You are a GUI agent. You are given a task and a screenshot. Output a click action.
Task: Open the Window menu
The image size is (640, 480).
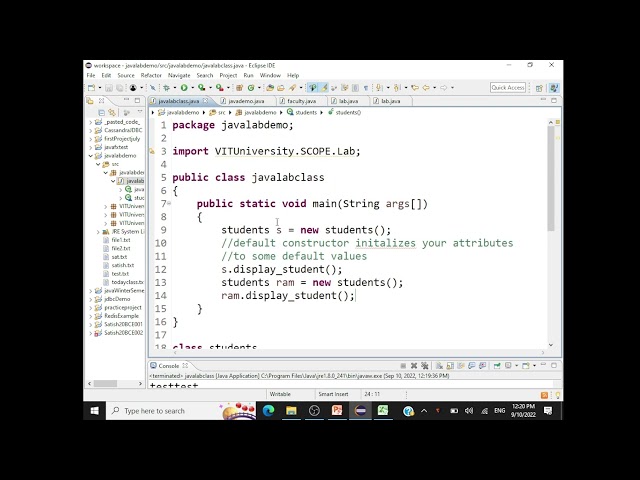pyautogui.click(x=270, y=76)
